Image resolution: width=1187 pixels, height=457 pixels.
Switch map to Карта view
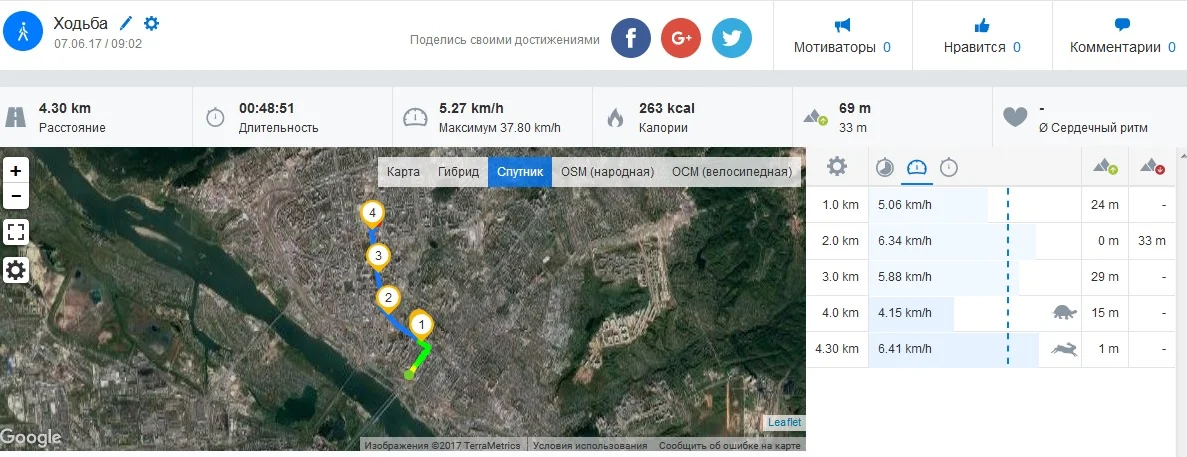tap(403, 172)
